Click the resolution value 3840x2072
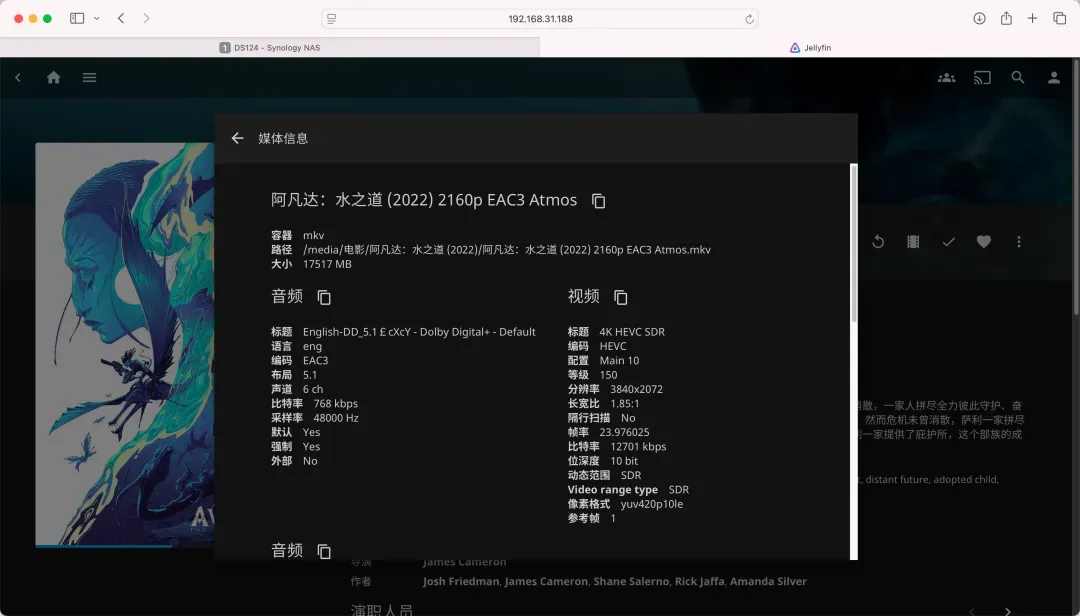Screen dimensions: 1080x616 tap(636, 389)
